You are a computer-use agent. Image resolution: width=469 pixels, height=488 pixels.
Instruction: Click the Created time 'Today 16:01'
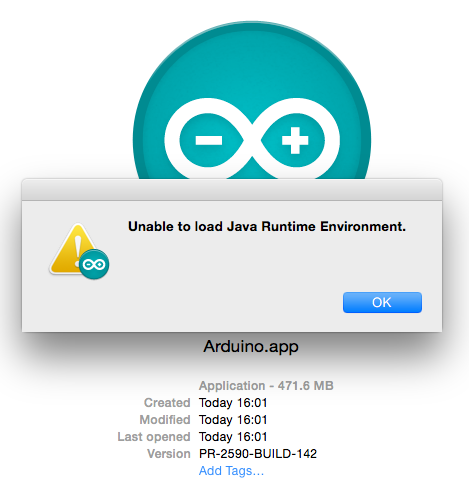point(233,403)
